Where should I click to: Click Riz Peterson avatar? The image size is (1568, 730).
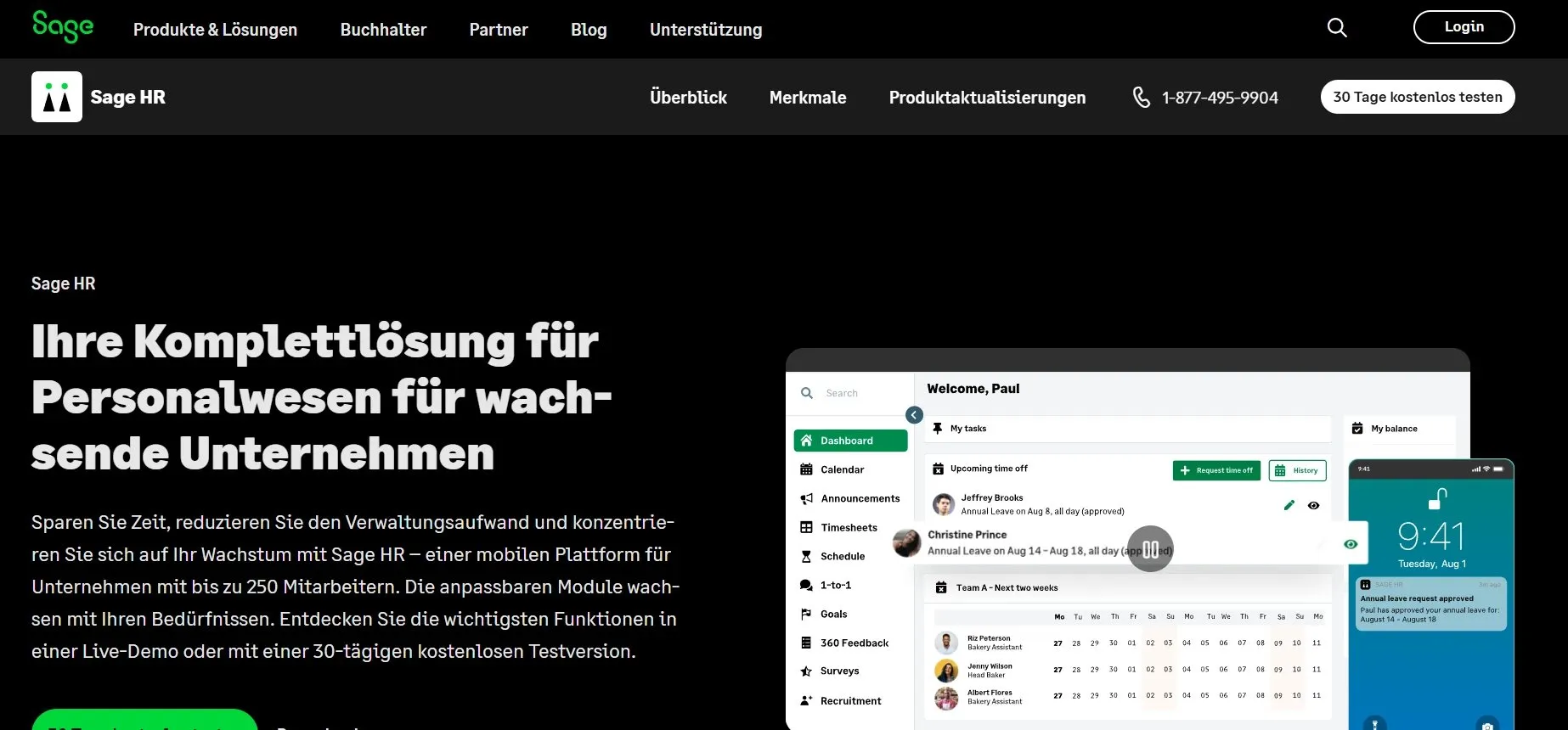click(946, 643)
